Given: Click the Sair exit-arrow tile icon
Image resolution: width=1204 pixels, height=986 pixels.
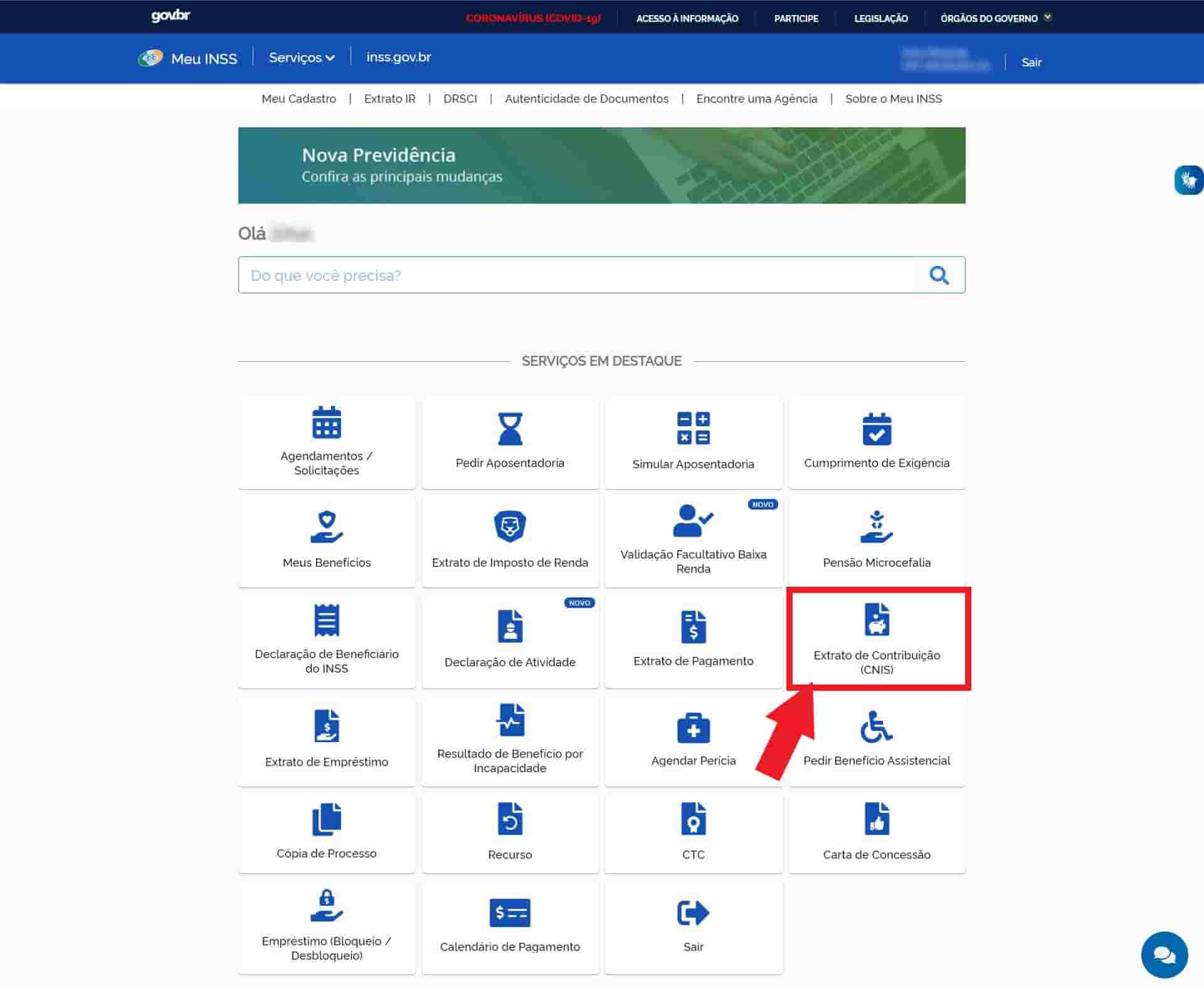Looking at the screenshot, I should (x=693, y=912).
